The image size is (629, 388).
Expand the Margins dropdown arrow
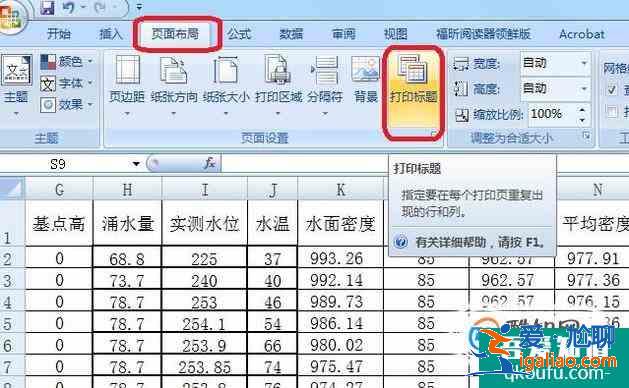(127, 114)
